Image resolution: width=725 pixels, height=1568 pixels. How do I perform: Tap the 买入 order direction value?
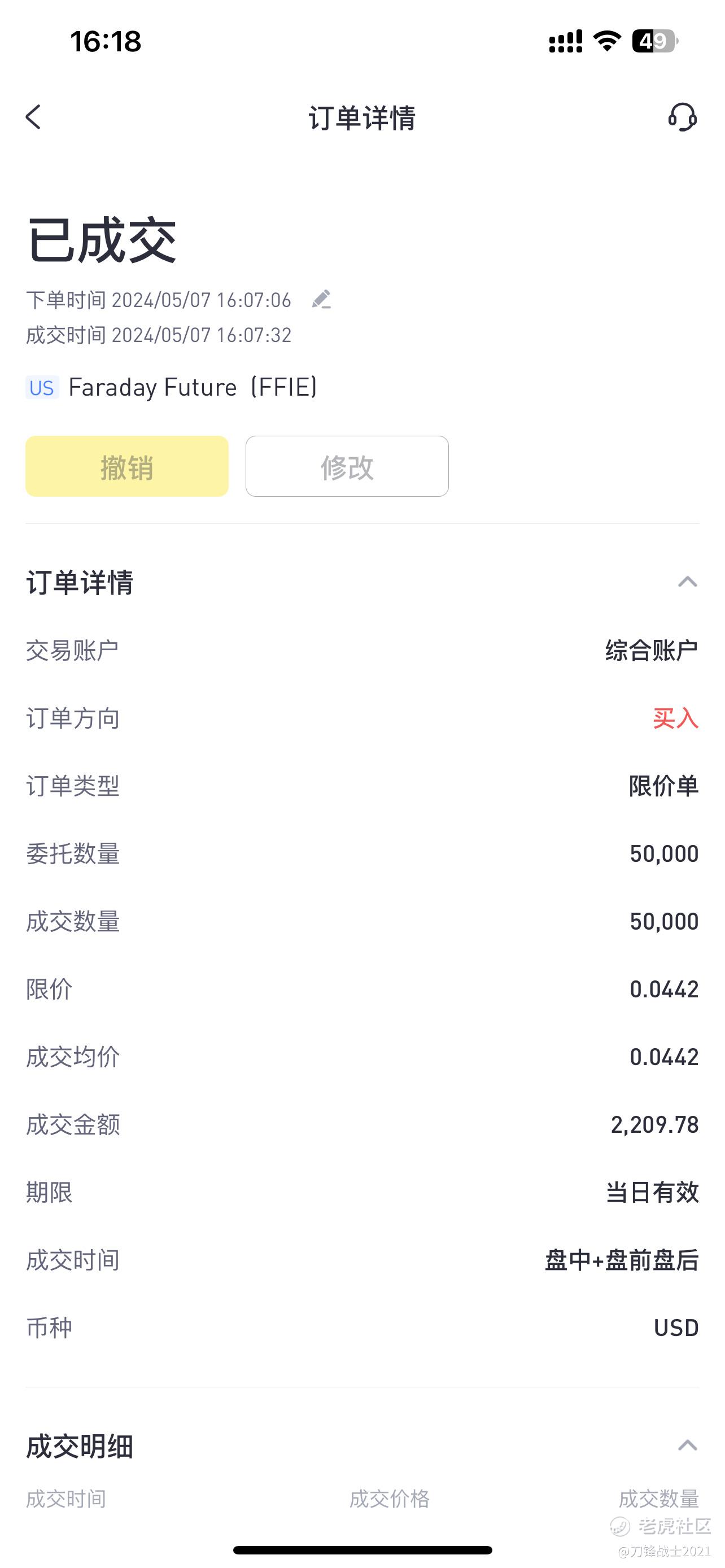coord(676,719)
